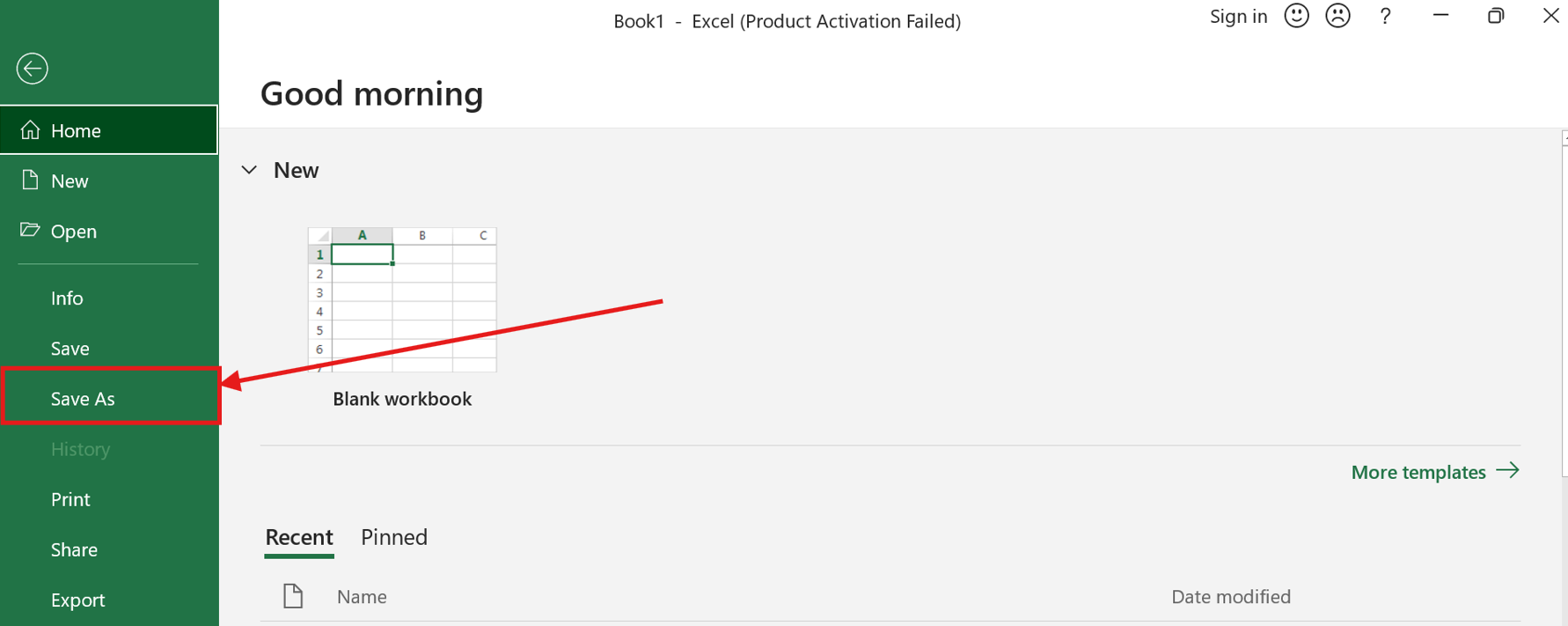Open the Save As menu item
1568x626 pixels.
(83, 399)
